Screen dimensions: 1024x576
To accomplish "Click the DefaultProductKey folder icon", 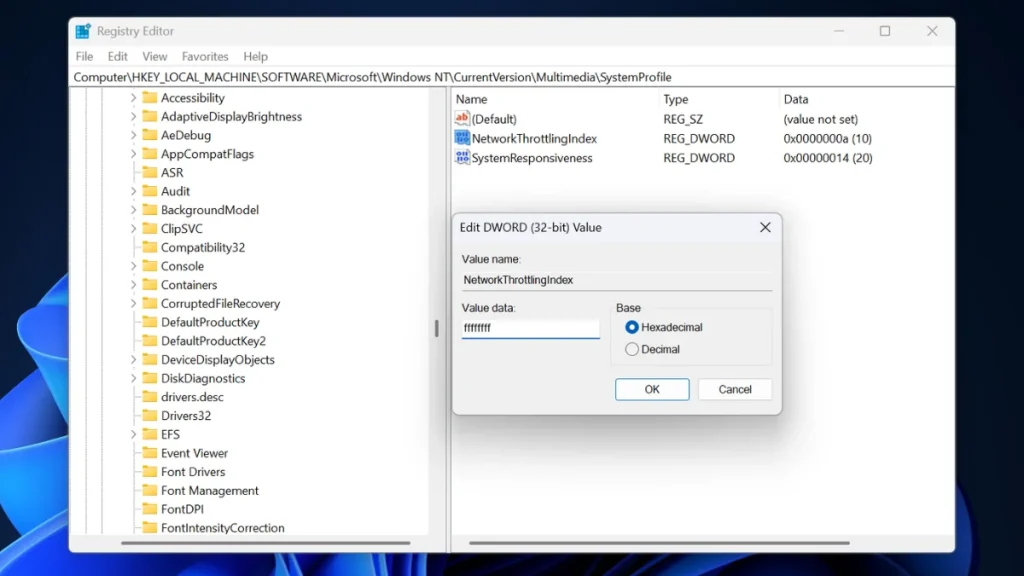I will [150, 322].
